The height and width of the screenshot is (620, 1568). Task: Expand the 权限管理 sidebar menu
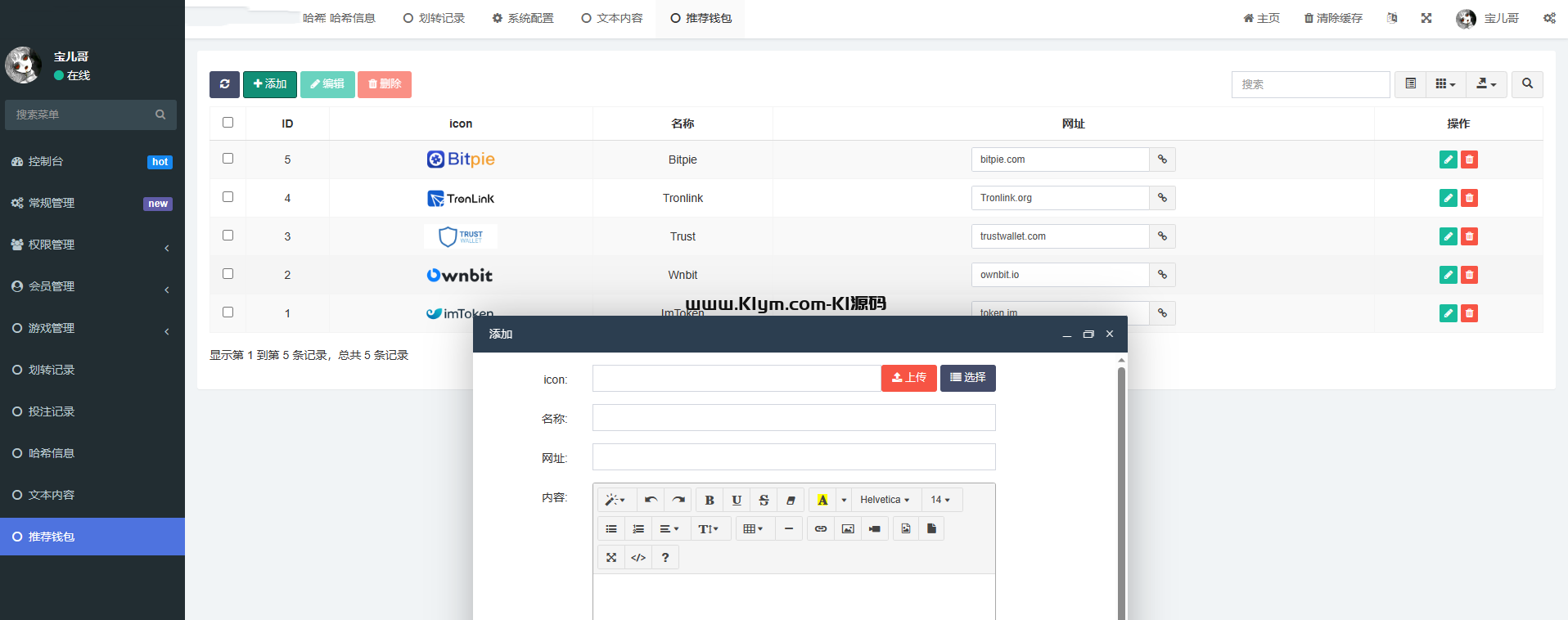pyautogui.click(x=92, y=245)
